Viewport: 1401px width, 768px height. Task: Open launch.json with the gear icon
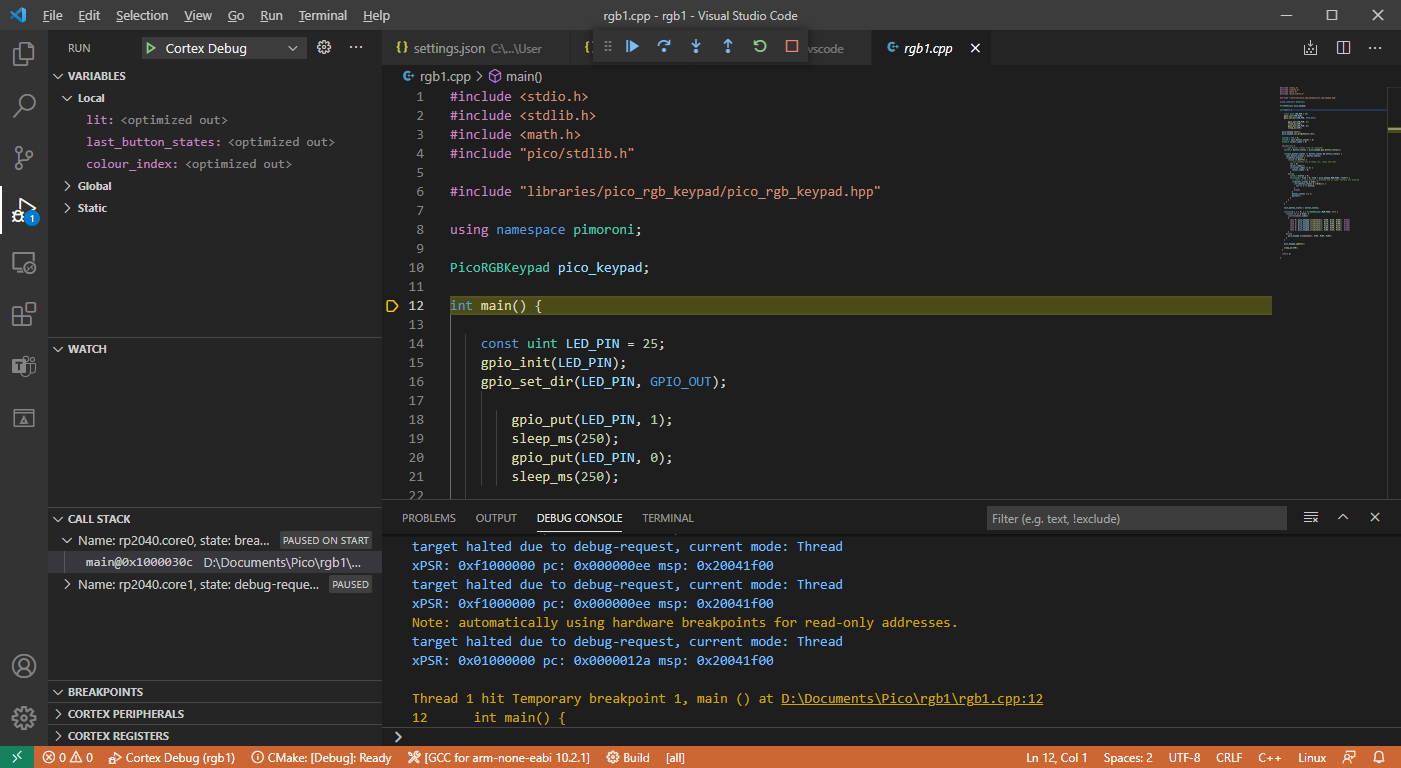(x=324, y=47)
